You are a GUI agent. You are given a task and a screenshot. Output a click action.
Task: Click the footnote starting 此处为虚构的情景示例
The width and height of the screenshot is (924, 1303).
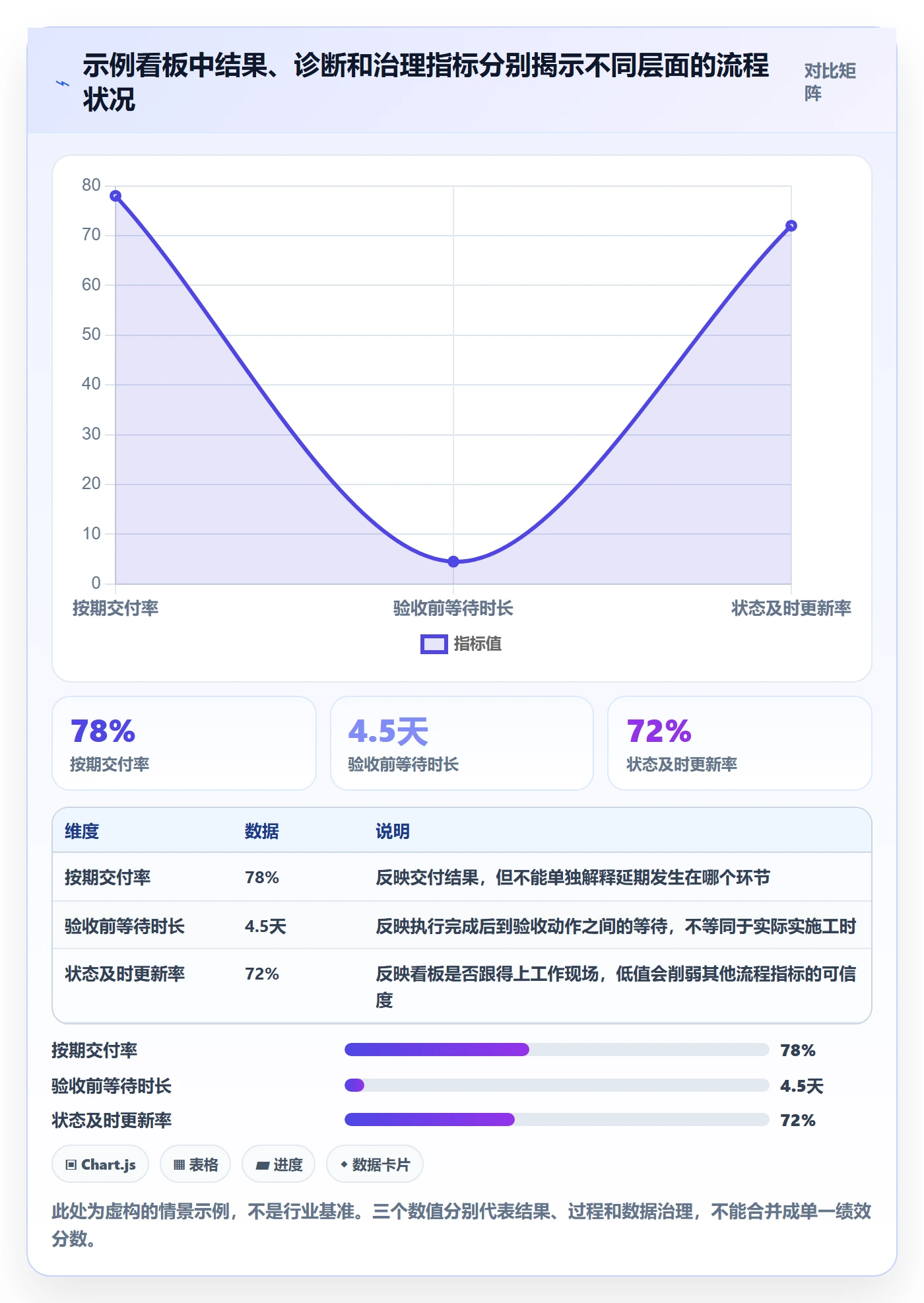point(462,1224)
